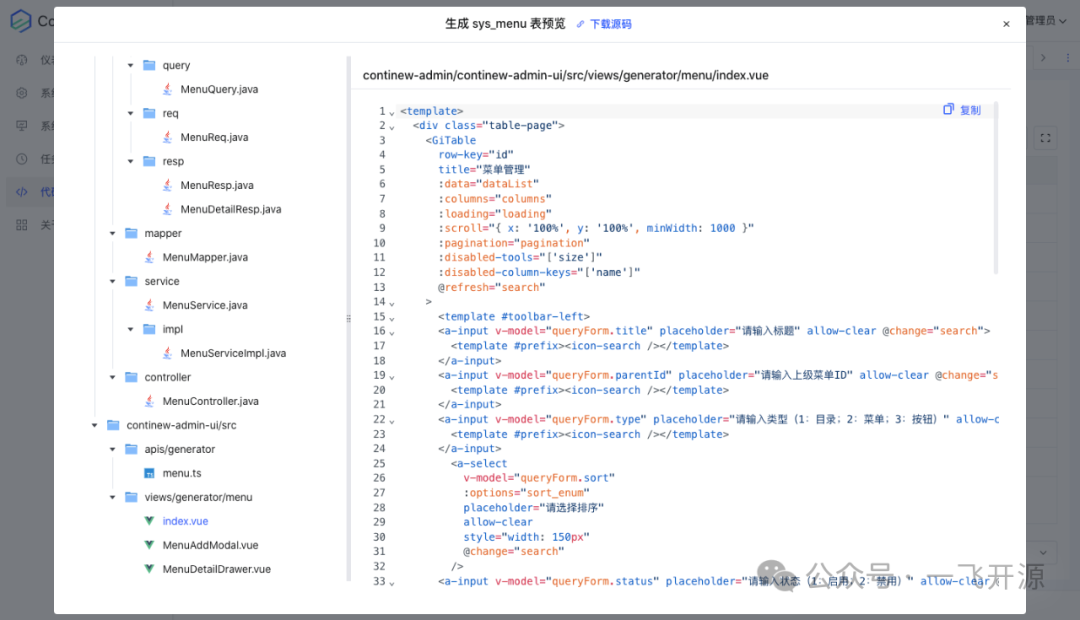The image size is (1080, 620).
Task: Fold the code block at line 1
Action: [392, 112]
